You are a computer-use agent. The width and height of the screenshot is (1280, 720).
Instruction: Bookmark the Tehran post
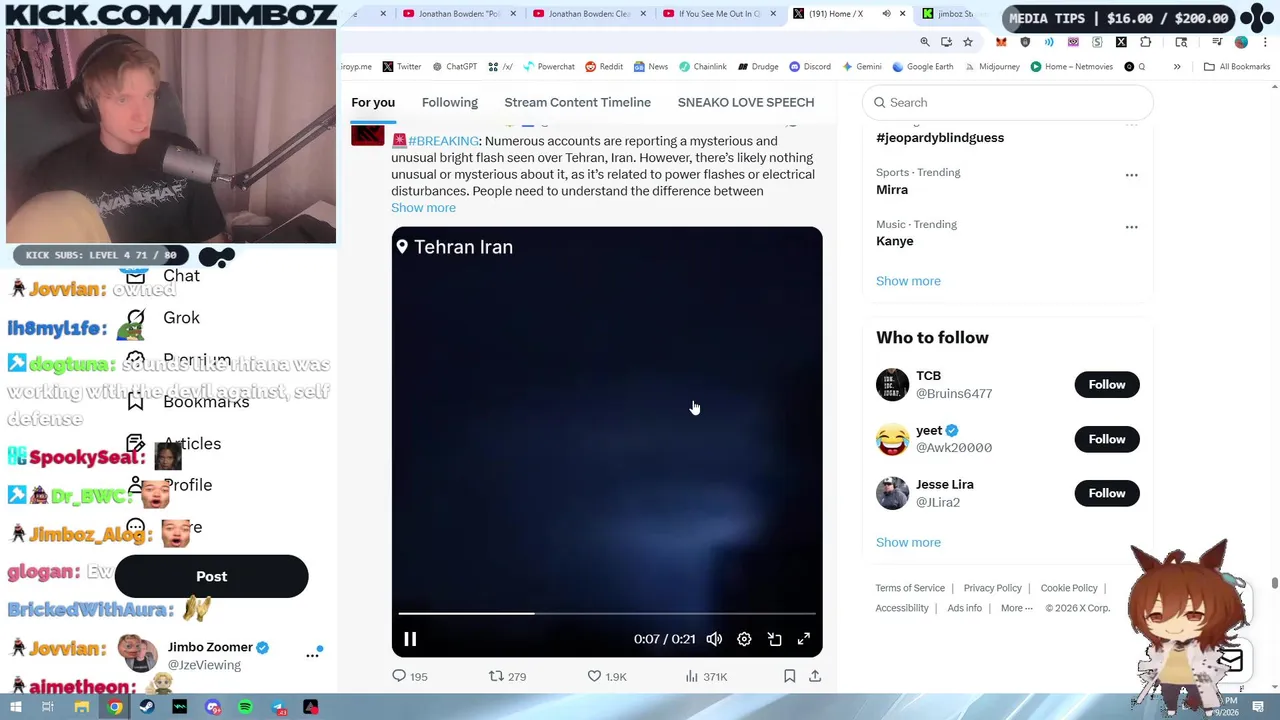click(789, 677)
